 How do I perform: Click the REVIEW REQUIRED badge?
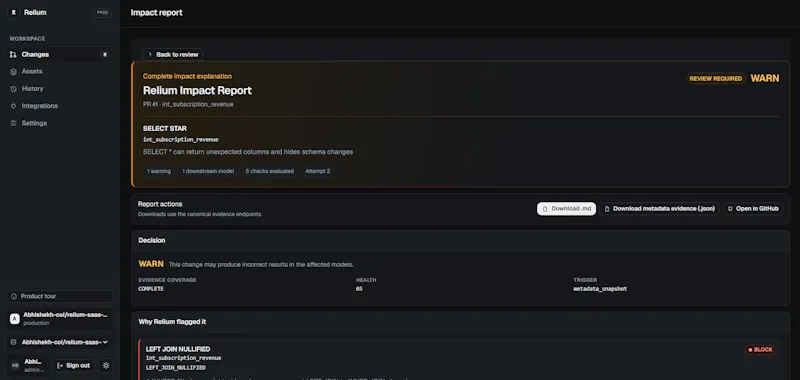[x=716, y=79]
